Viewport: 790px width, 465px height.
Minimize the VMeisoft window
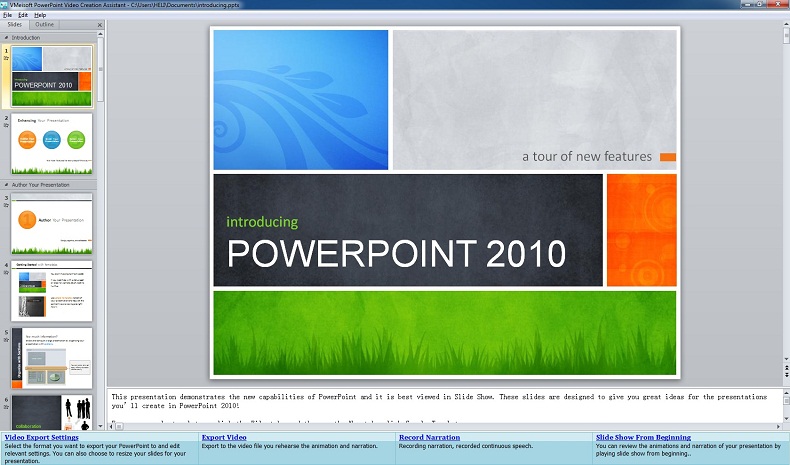tap(747, 4)
